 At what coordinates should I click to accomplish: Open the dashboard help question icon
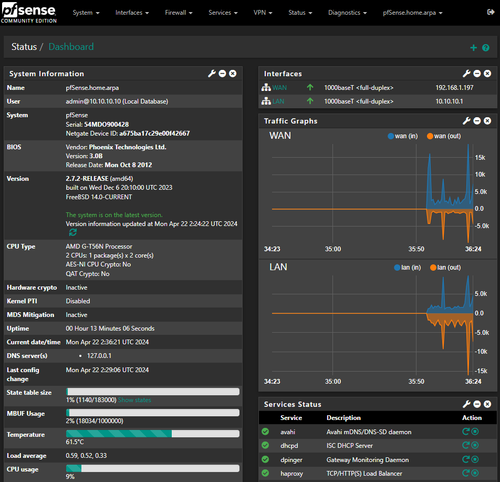click(x=486, y=48)
